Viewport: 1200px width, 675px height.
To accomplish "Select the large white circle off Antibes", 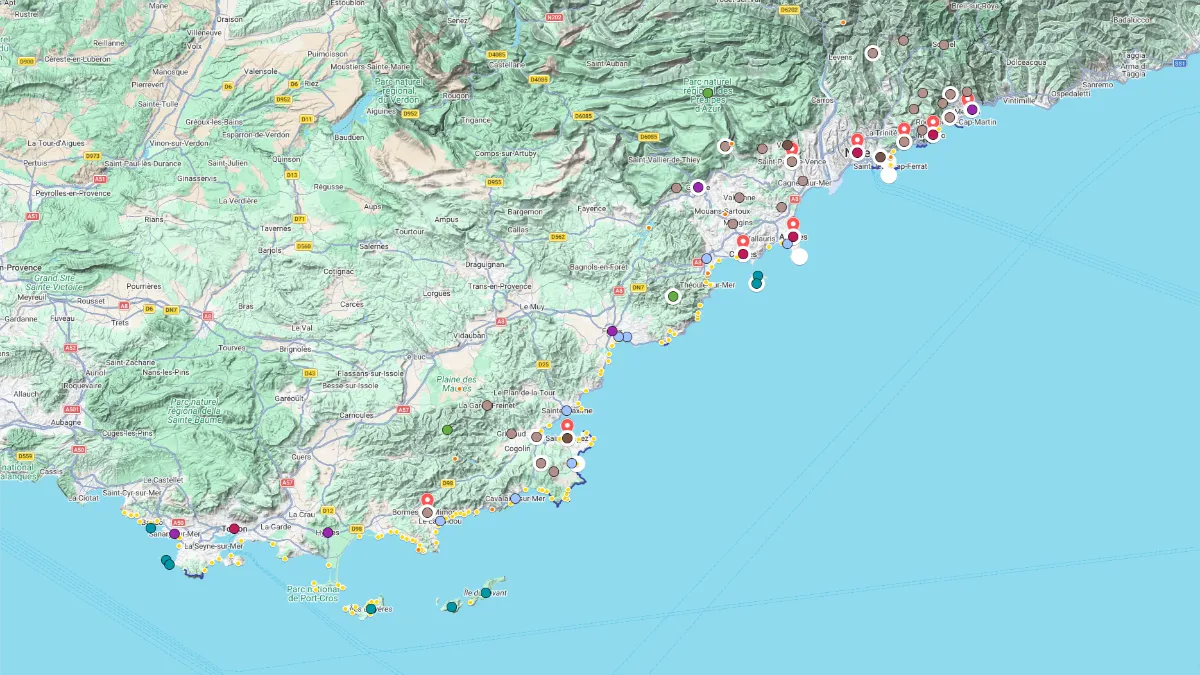I will pos(799,256).
